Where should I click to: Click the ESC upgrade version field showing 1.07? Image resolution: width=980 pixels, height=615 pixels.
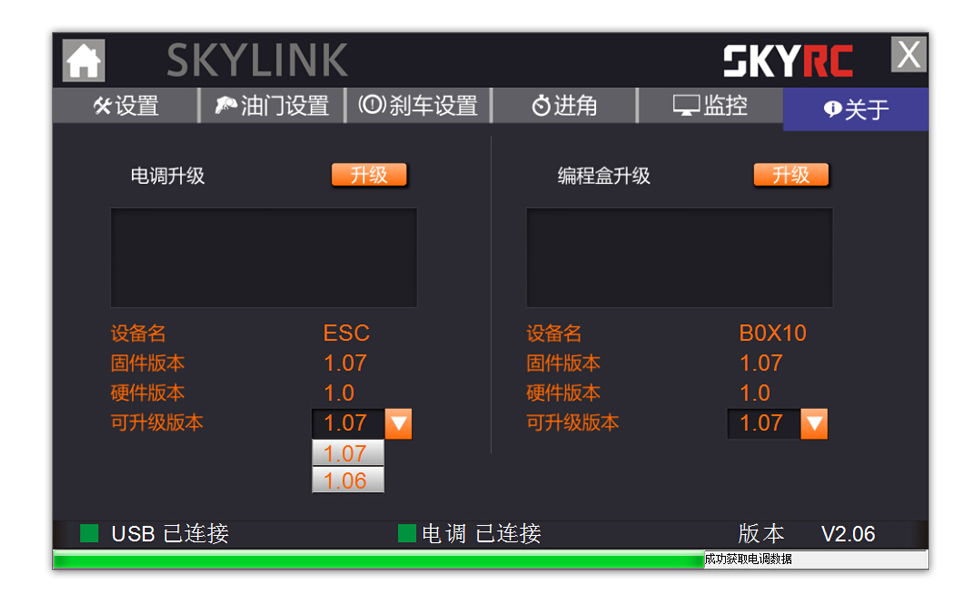coord(348,424)
